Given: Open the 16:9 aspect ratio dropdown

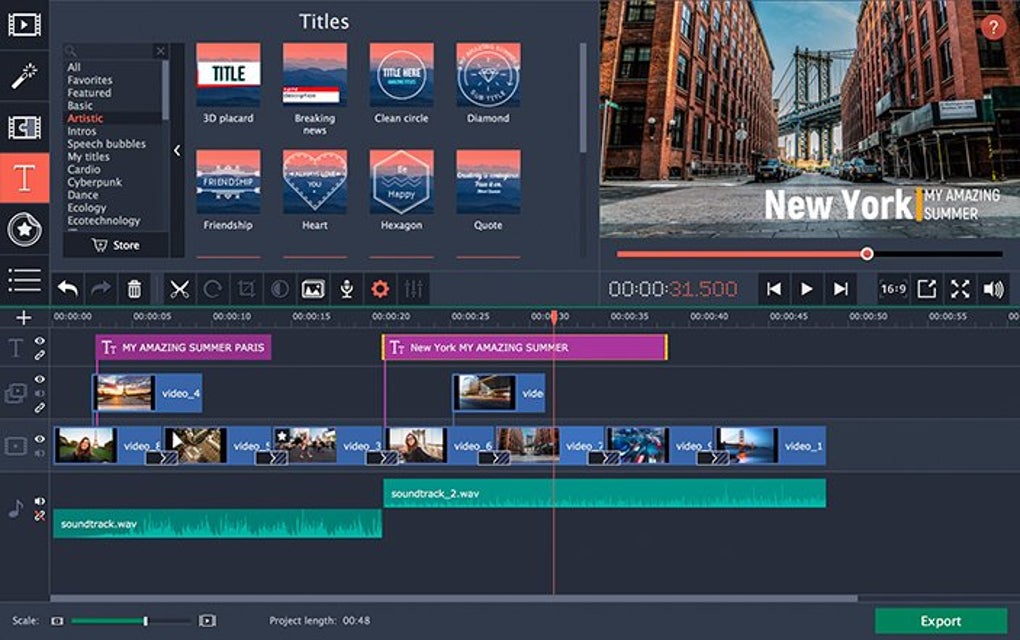Looking at the screenshot, I should (892, 289).
